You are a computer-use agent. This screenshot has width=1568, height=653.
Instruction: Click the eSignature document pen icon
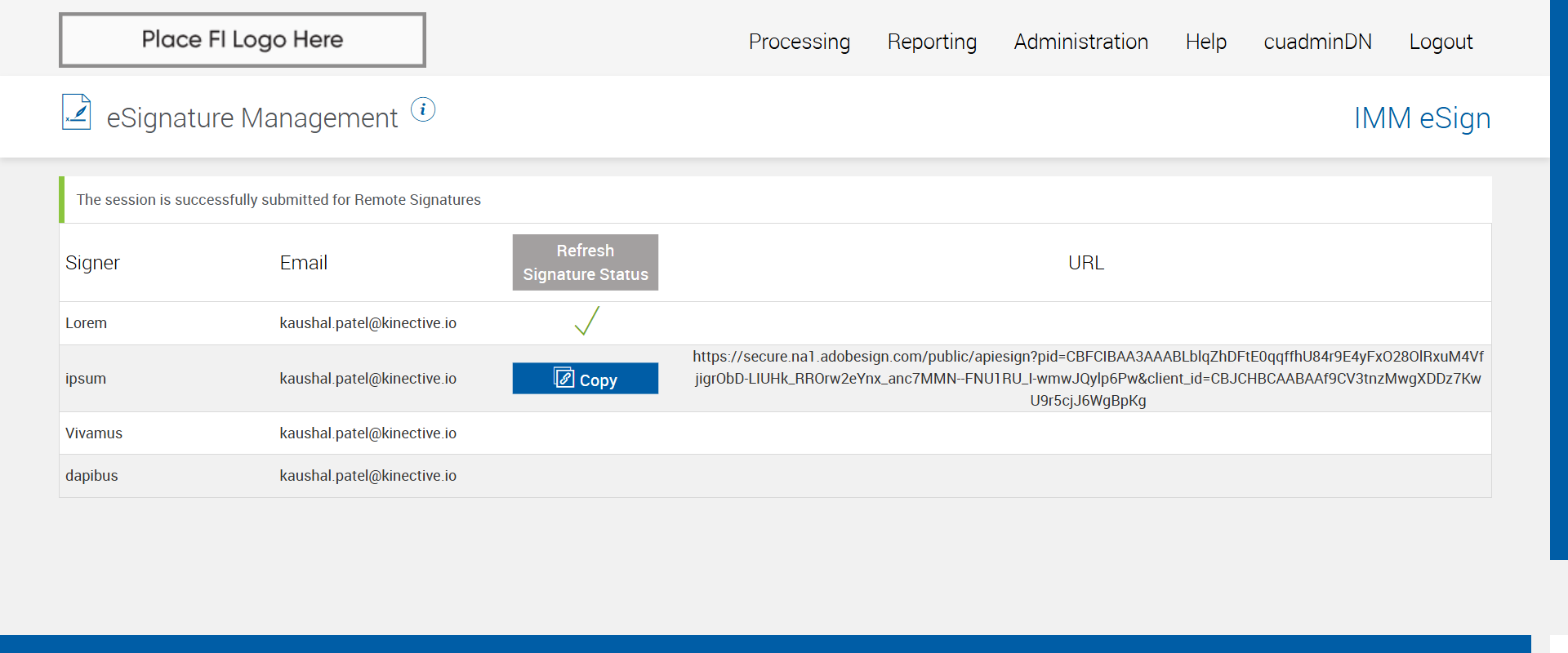[x=77, y=113]
